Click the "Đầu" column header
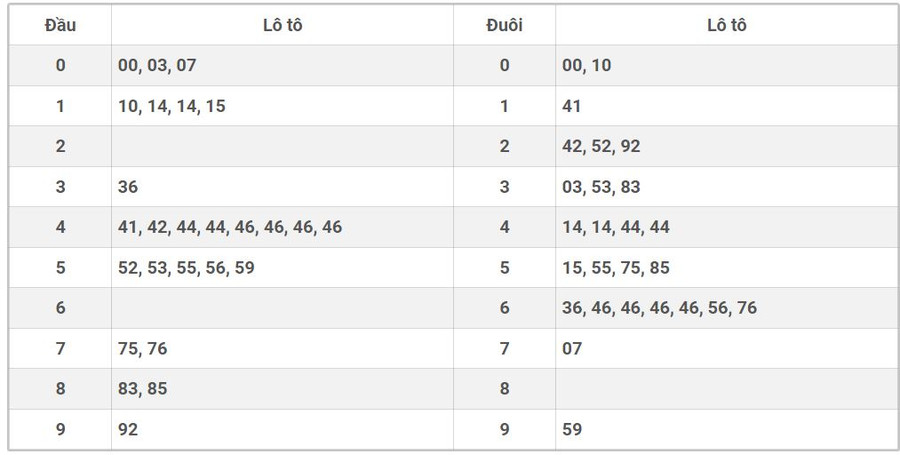The width and height of the screenshot is (900, 455). point(60,25)
